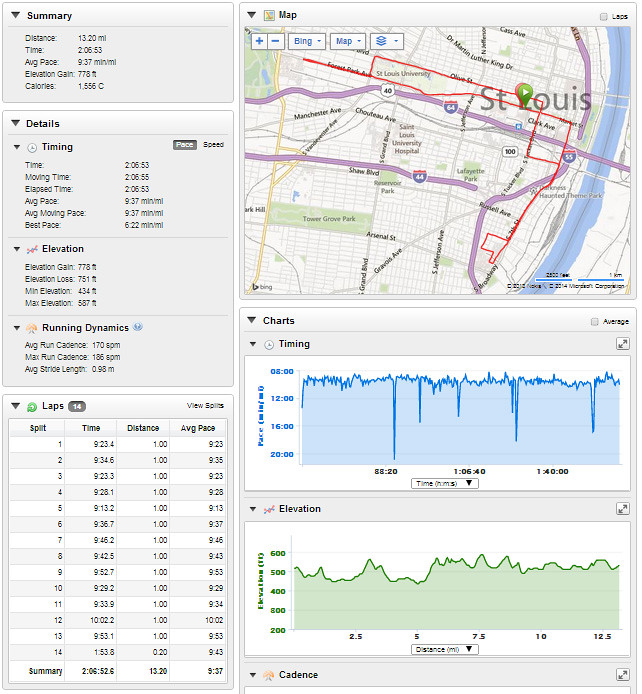Click the Elevation chart icon

click(269, 510)
